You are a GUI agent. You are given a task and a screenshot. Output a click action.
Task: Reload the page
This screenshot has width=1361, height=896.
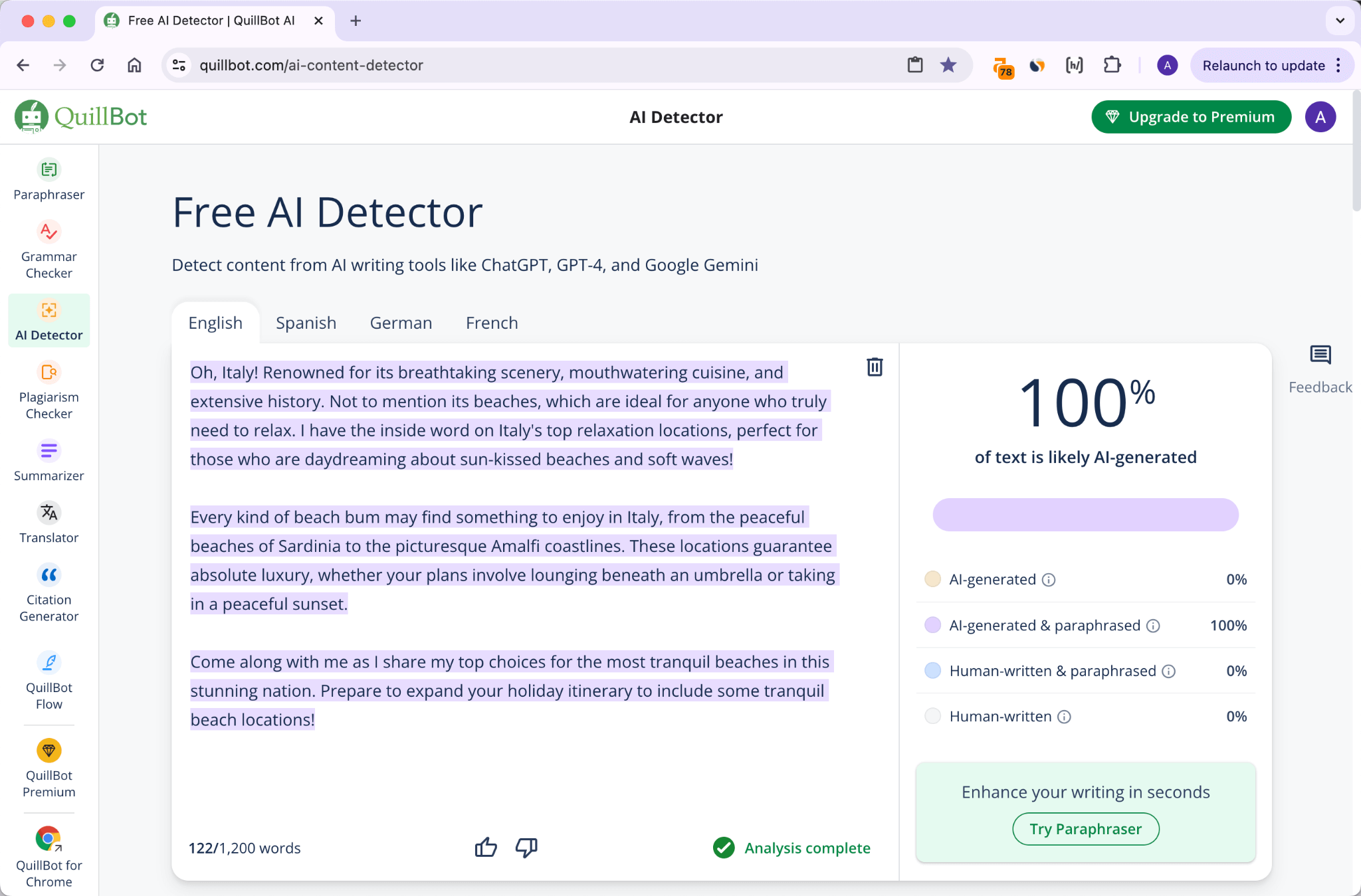(97, 65)
